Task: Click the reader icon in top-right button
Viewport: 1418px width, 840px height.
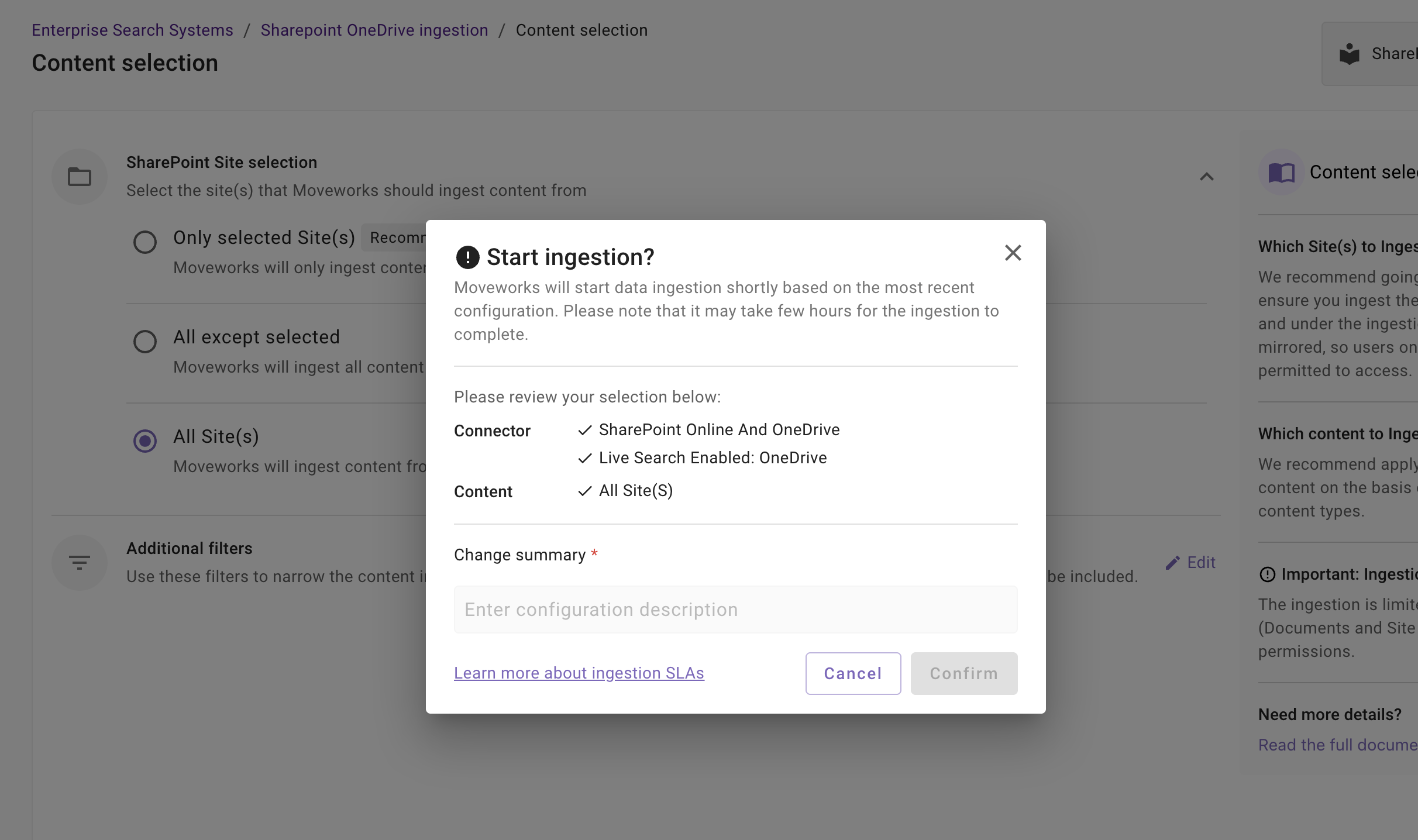Action: [1350, 54]
